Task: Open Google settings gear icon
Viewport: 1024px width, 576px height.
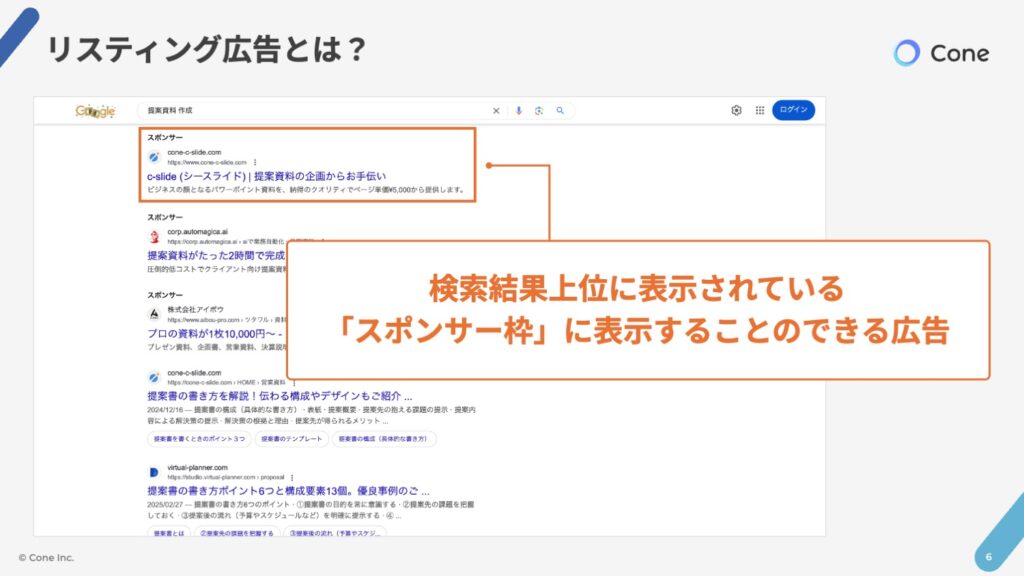Action: tap(737, 110)
